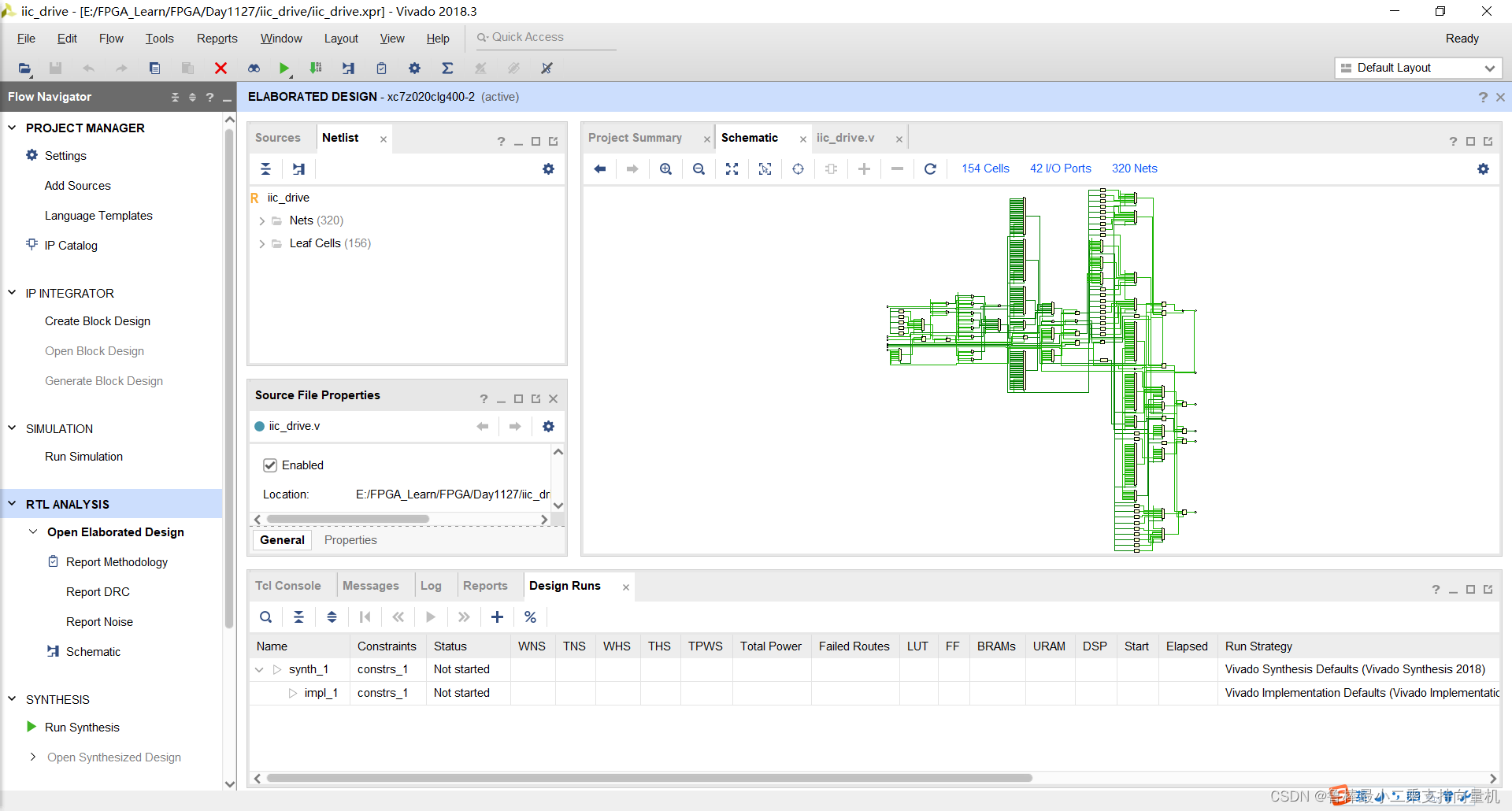This screenshot has width=1512, height=811.
Task: Click Netlist schematic icon button
Action: tap(298, 168)
